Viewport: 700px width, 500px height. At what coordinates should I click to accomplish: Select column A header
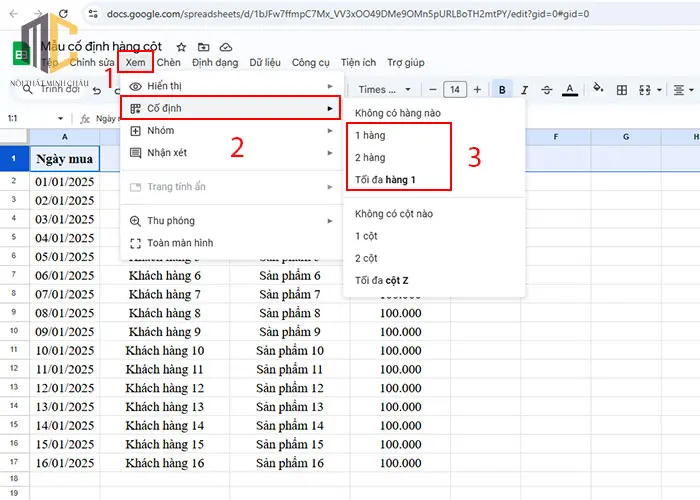click(x=65, y=137)
